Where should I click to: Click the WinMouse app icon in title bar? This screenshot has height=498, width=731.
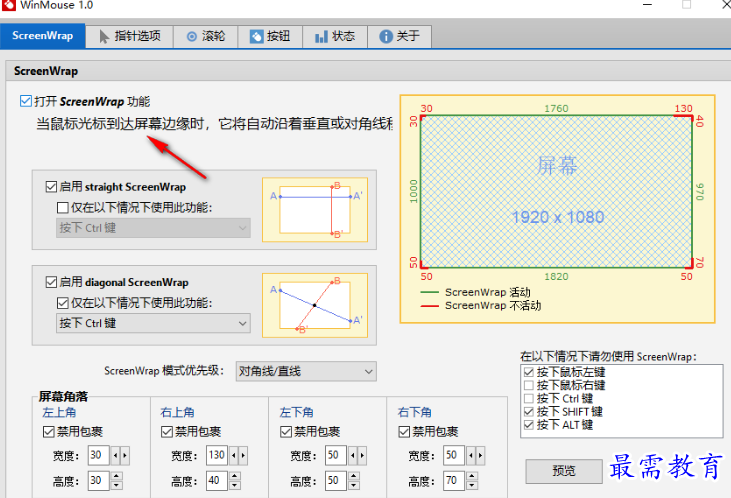click(8, 5)
